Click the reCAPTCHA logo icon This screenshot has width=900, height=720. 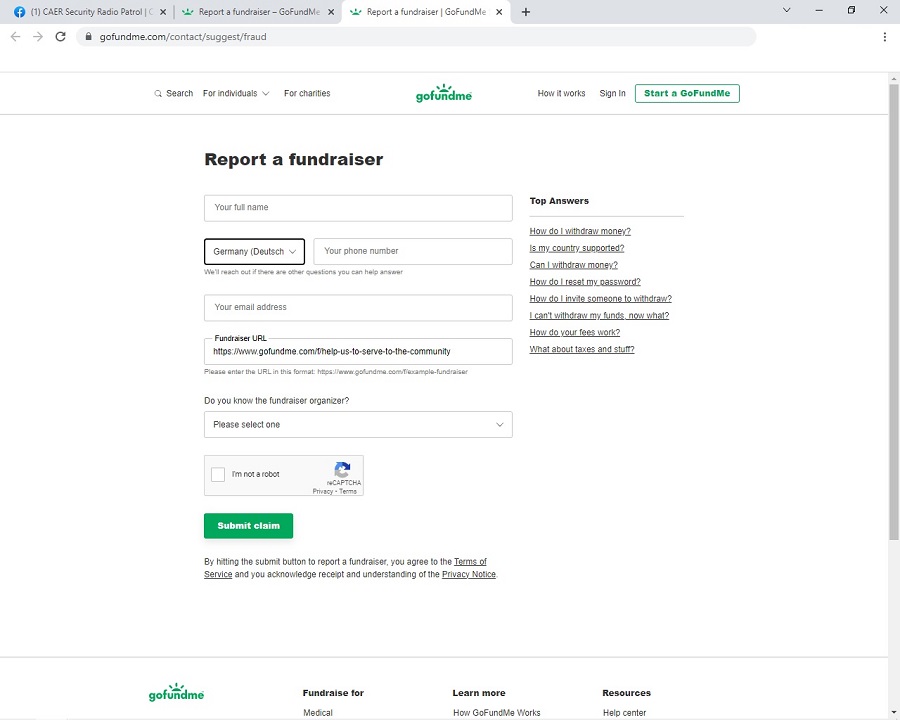(x=343, y=470)
